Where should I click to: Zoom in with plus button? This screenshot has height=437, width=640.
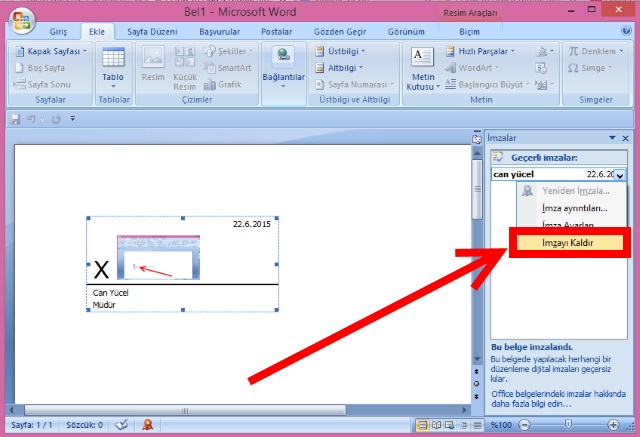(x=613, y=425)
